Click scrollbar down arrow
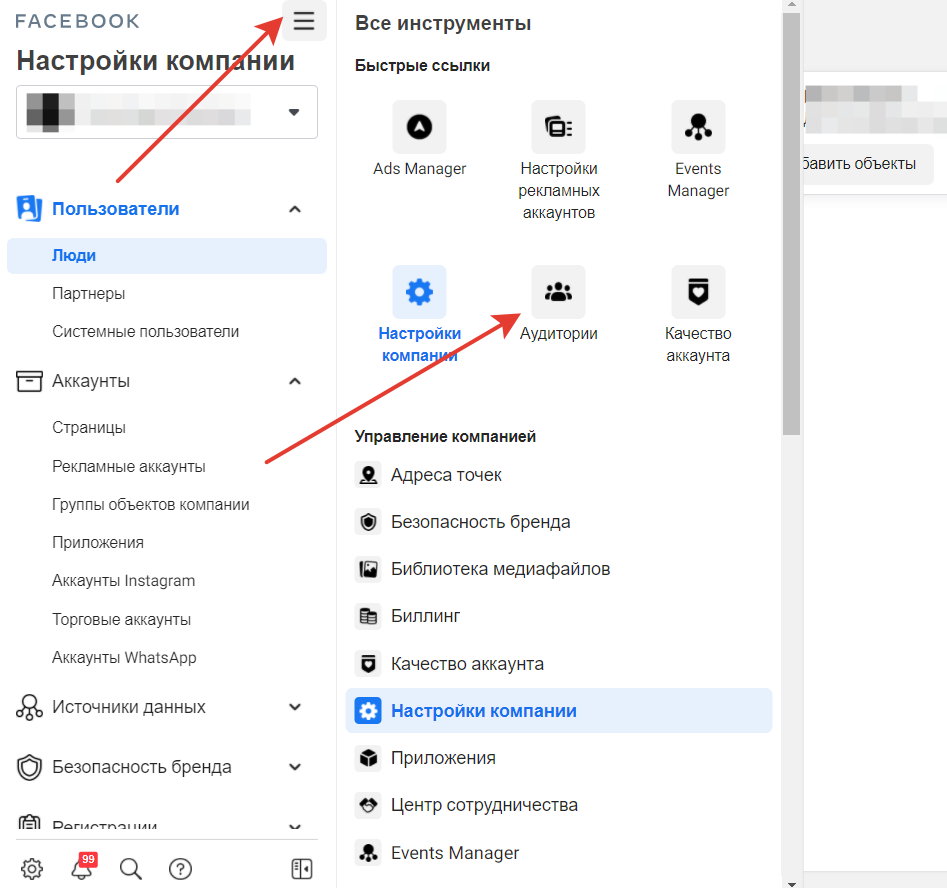The image size is (947, 888). pos(791,883)
